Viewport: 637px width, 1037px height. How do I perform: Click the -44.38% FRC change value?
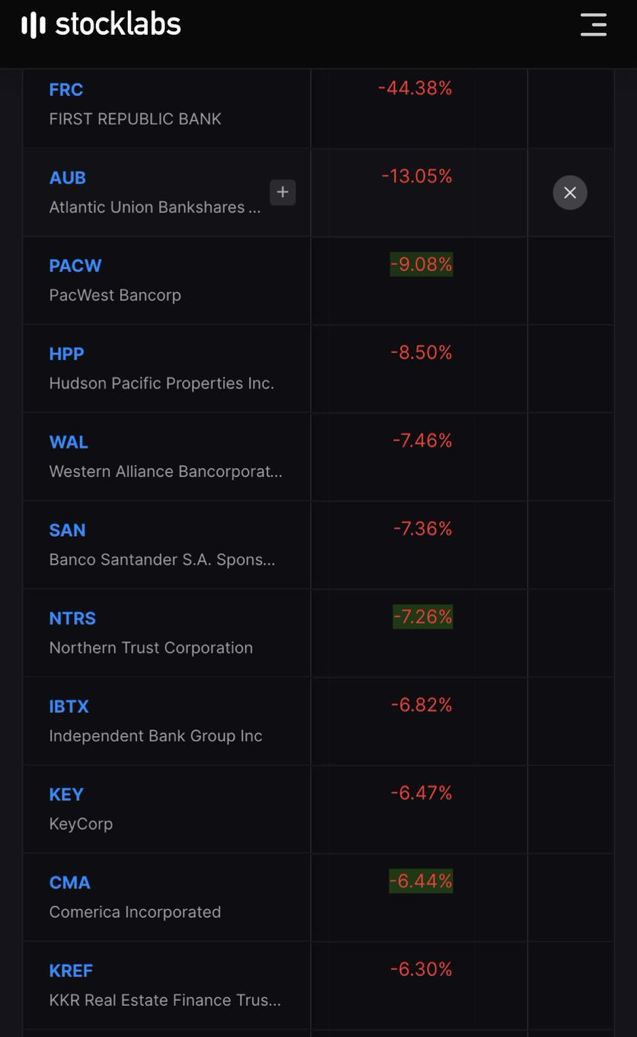[x=415, y=89]
